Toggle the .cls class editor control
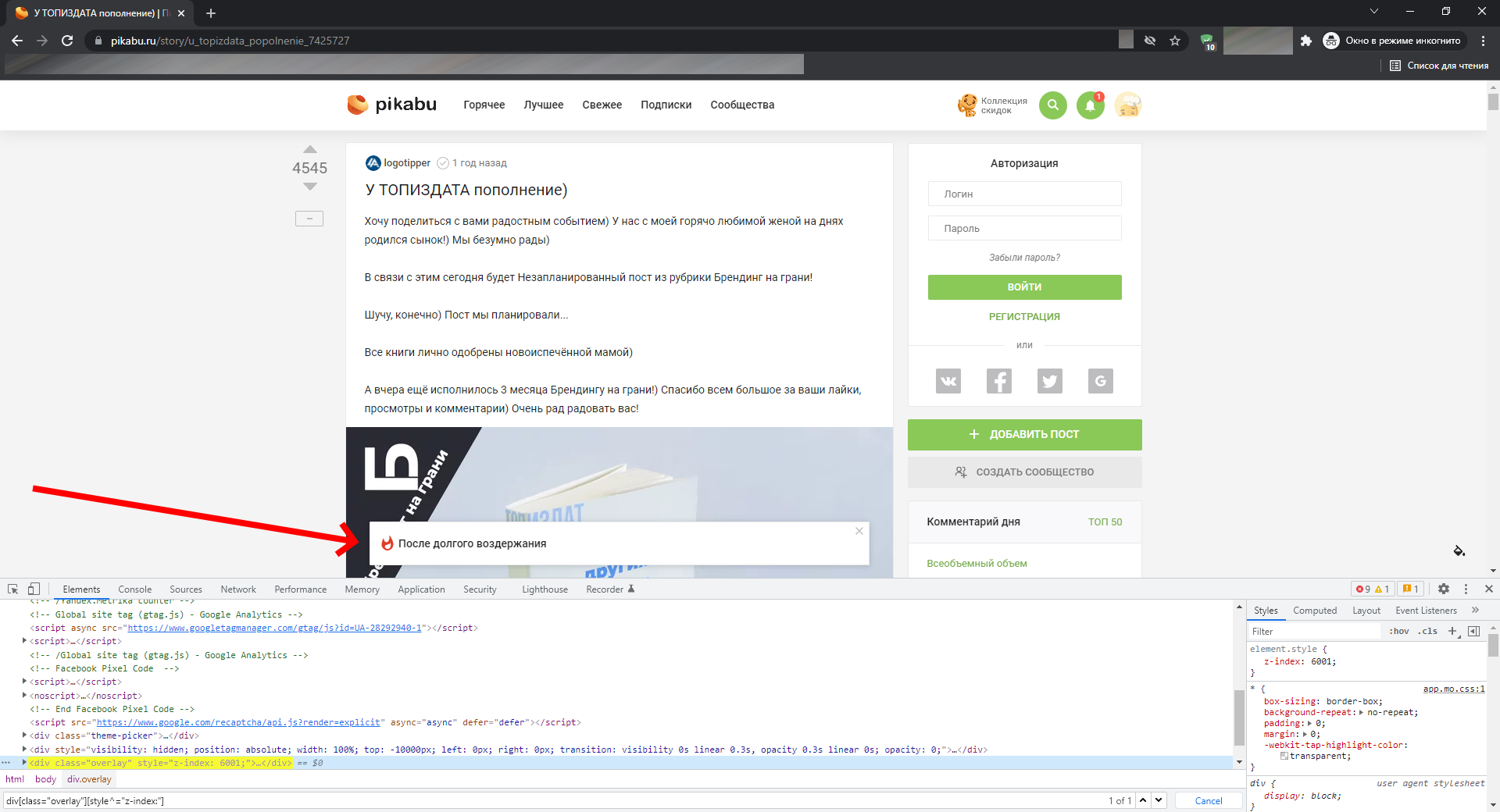The image size is (1500, 812). tap(1427, 631)
